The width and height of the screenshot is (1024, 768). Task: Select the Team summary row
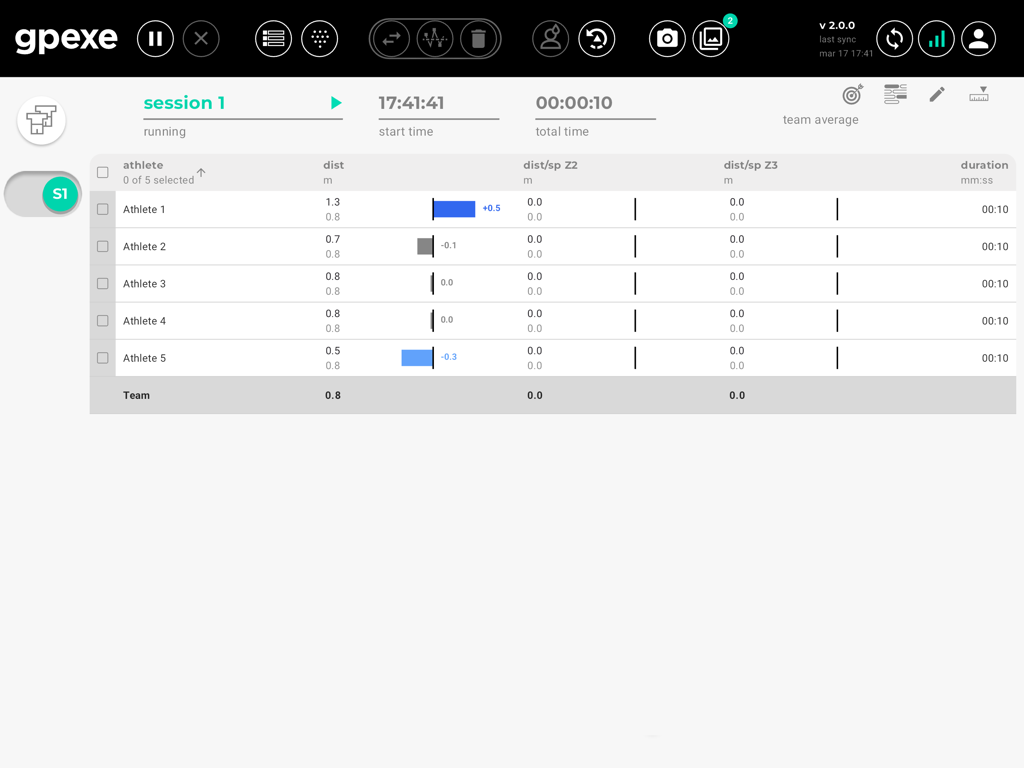click(x=136, y=395)
